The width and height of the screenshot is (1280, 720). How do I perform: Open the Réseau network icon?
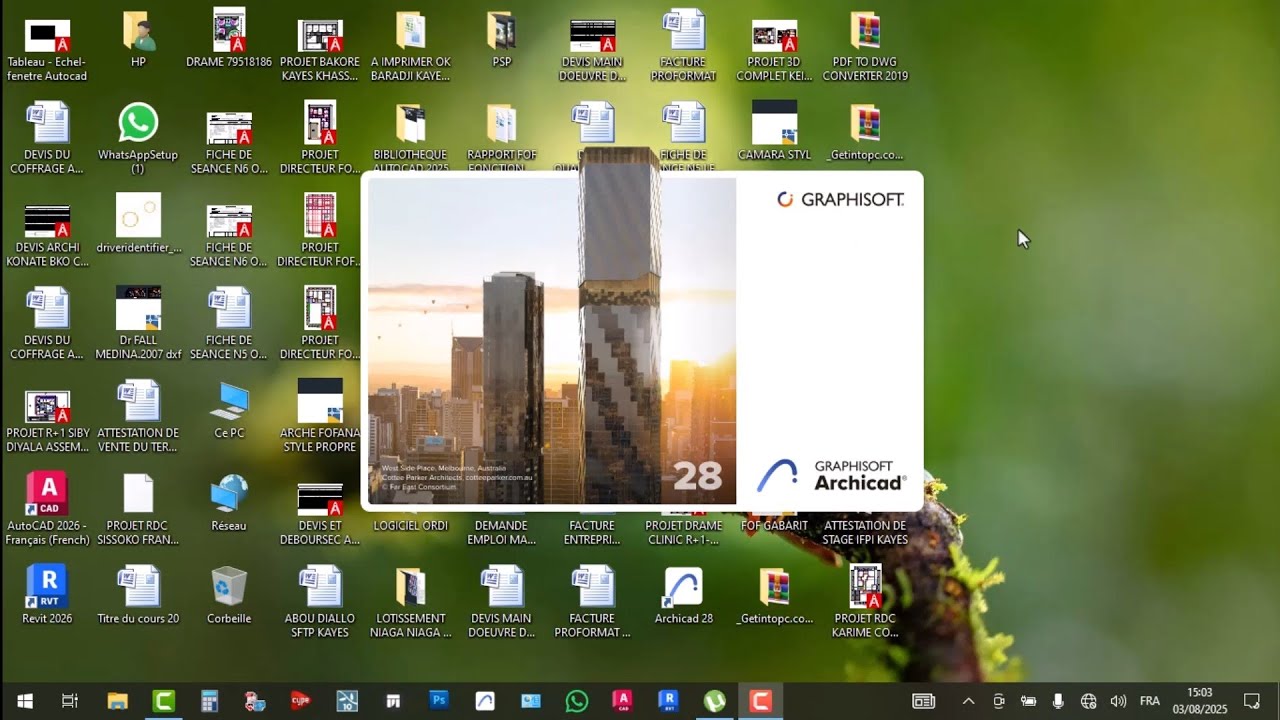point(229,502)
